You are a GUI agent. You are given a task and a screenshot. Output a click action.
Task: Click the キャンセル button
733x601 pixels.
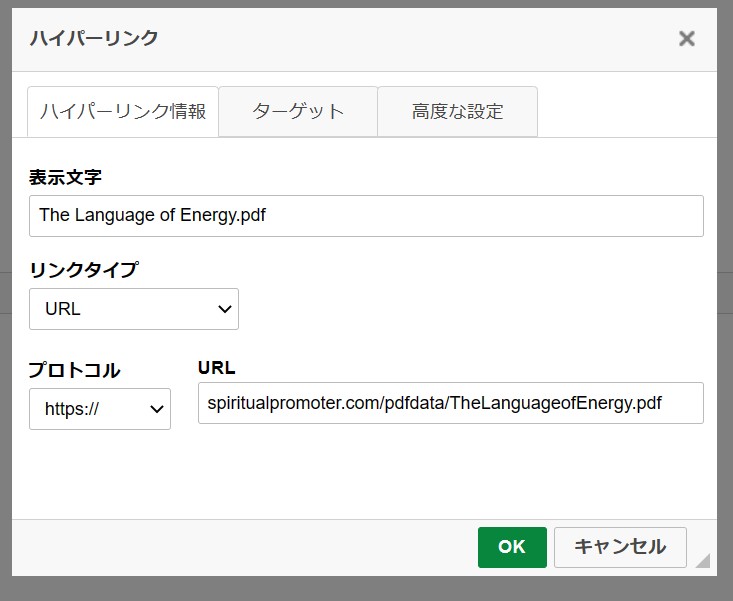(620, 547)
